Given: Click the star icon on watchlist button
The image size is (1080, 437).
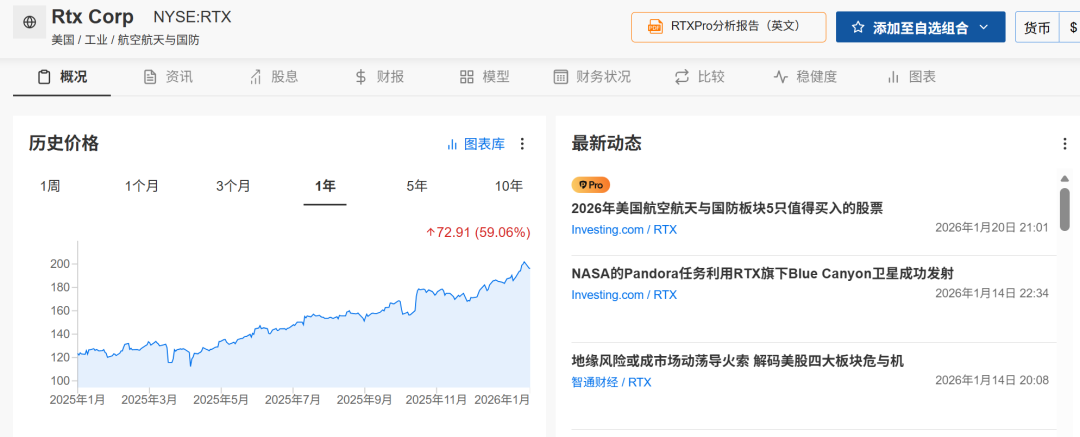Looking at the screenshot, I should tap(858, 28).
